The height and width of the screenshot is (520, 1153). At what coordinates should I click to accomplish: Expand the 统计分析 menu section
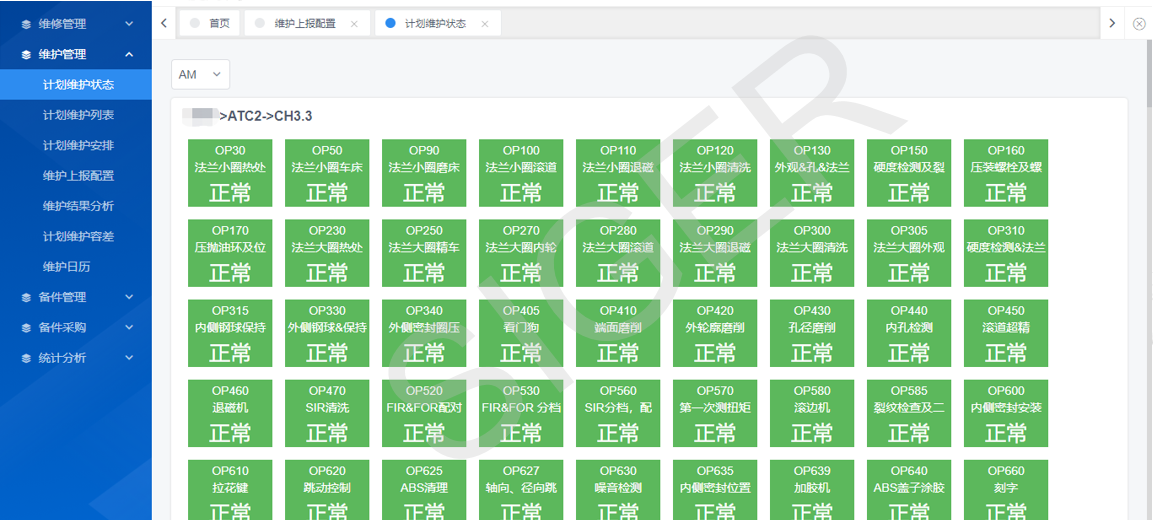pyautogui.click(x=129, y=358)
